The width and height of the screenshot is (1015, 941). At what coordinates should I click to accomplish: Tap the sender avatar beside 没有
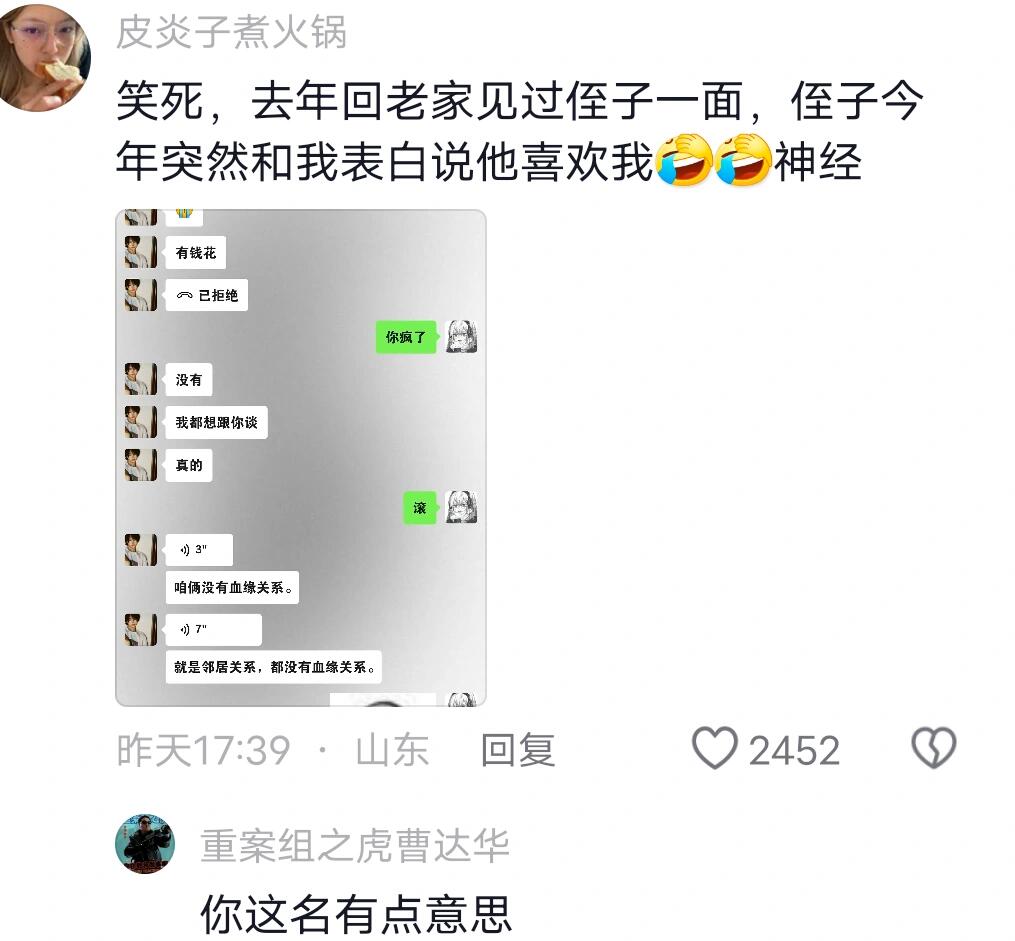click(x=140, y=379)
